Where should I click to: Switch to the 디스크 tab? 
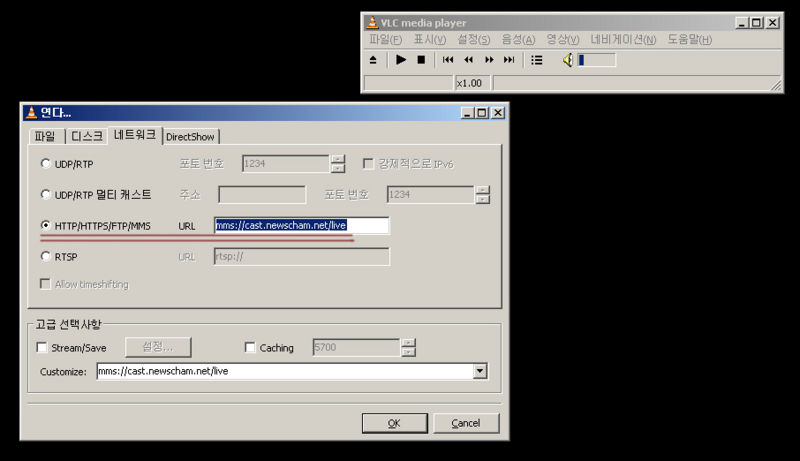pos(87,136)
